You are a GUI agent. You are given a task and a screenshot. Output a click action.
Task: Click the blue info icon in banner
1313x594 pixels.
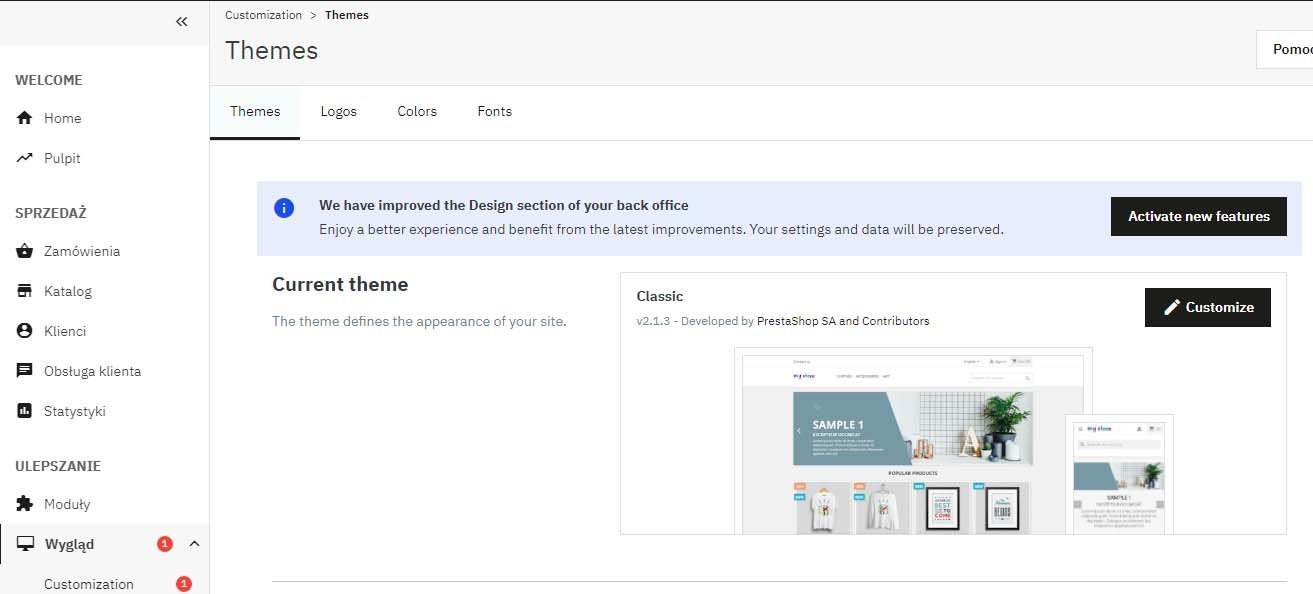tap(284, 207)
